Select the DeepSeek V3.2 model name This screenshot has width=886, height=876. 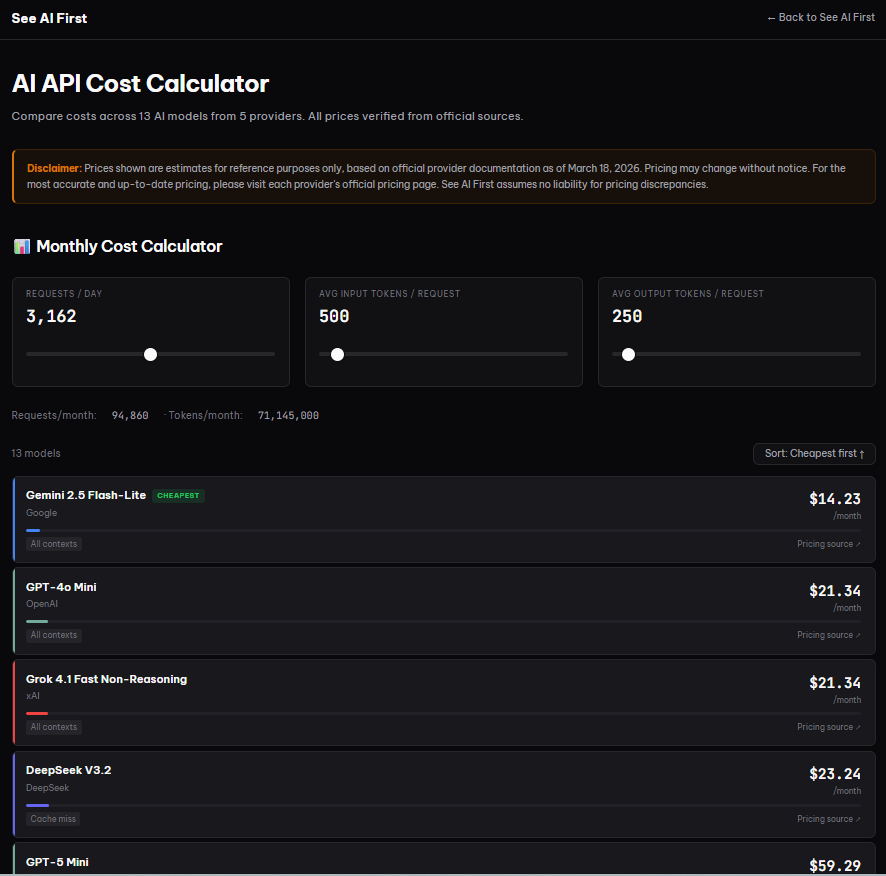pos(68,770)
